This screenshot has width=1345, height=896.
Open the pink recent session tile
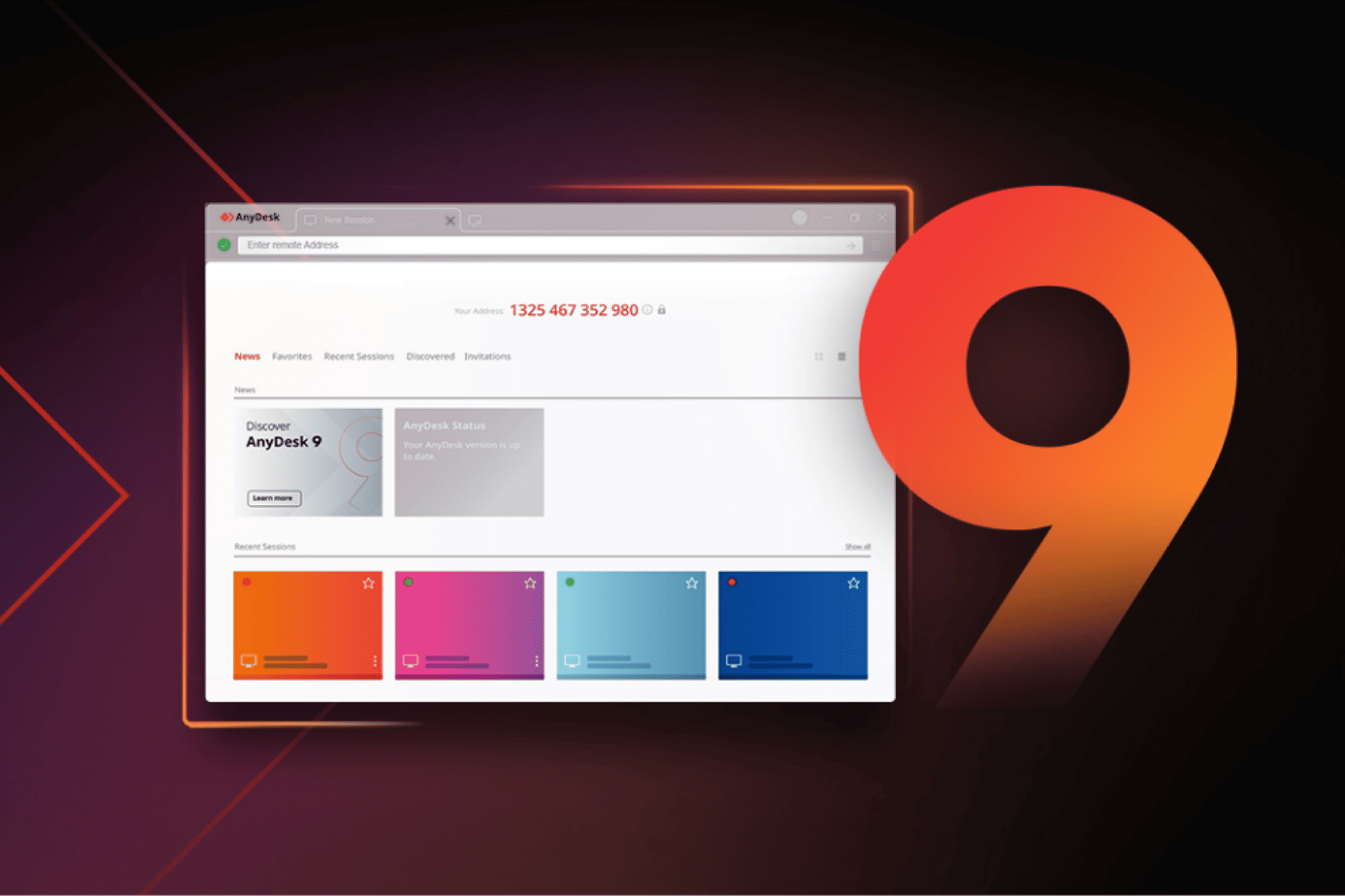[x=469, y=625]
